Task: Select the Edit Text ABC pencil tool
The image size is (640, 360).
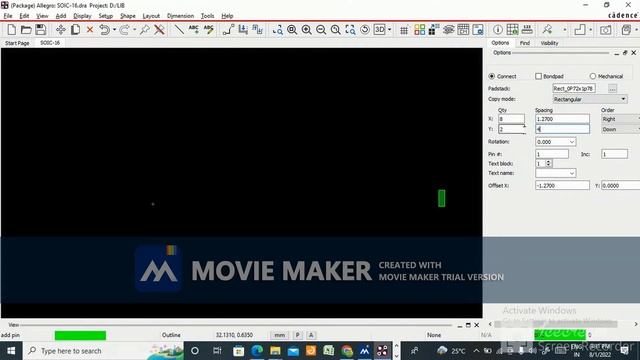Action: coord(209,30)
